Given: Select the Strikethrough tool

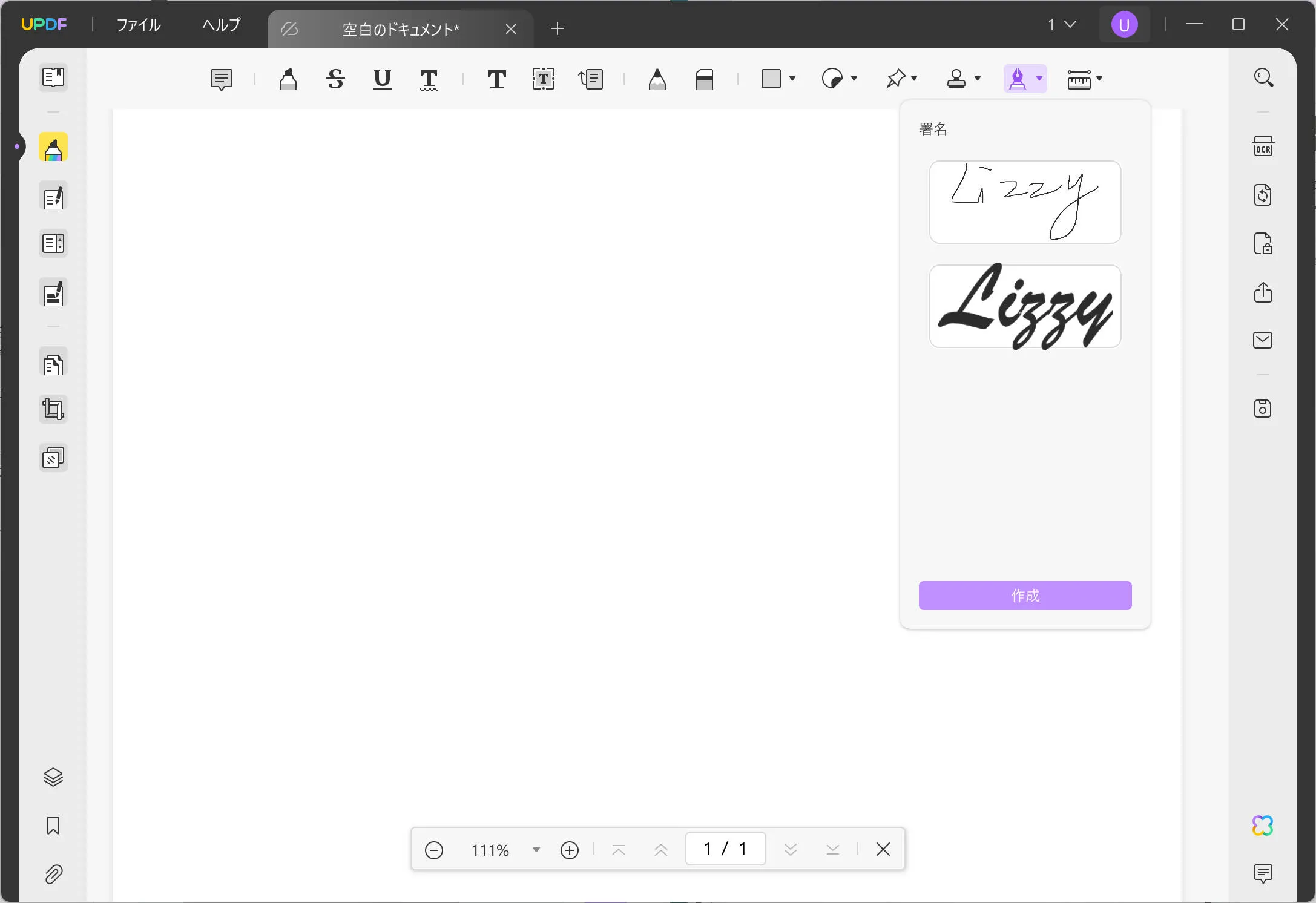Looking at the screenshot, I should [x=335, y=79].
